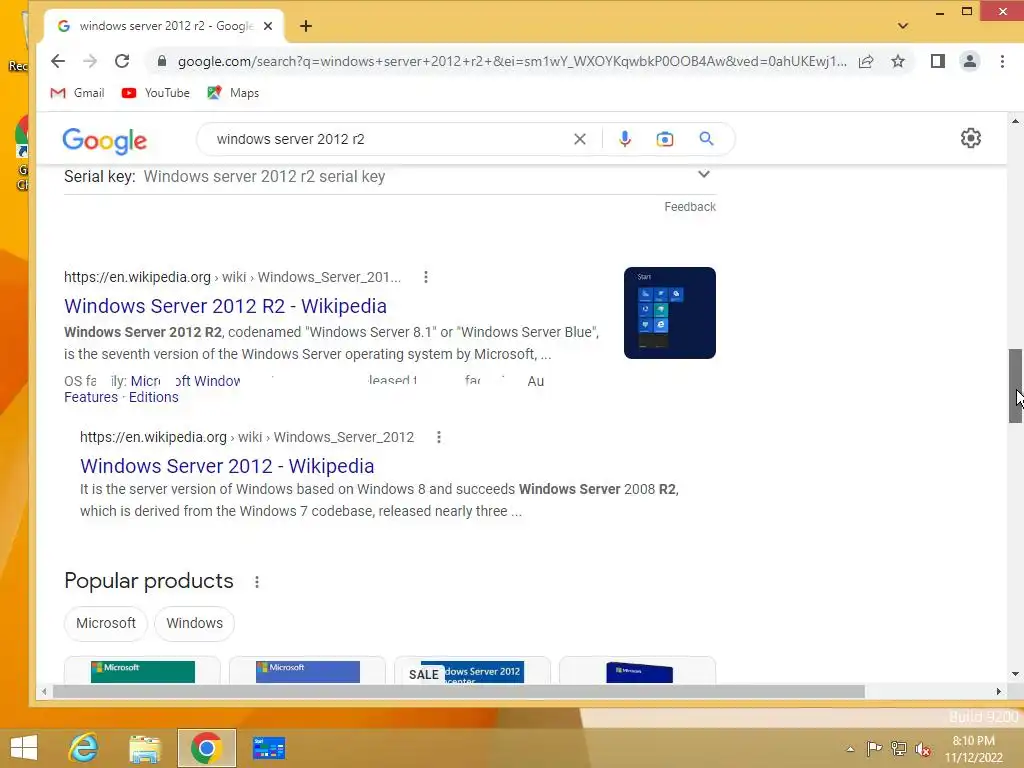Filter products by Microsoft chip

point(106,623)
